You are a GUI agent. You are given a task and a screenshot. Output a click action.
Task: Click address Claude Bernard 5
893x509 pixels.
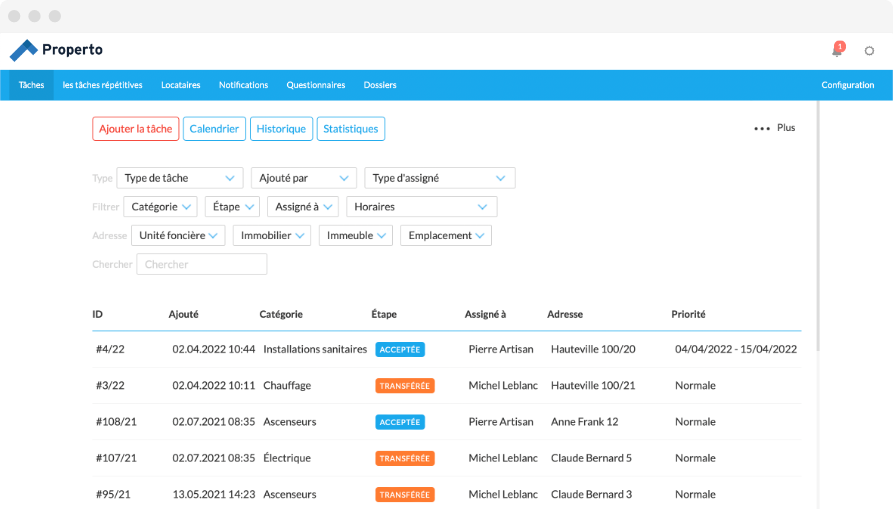pyautogui.click(x=591, y=458)
